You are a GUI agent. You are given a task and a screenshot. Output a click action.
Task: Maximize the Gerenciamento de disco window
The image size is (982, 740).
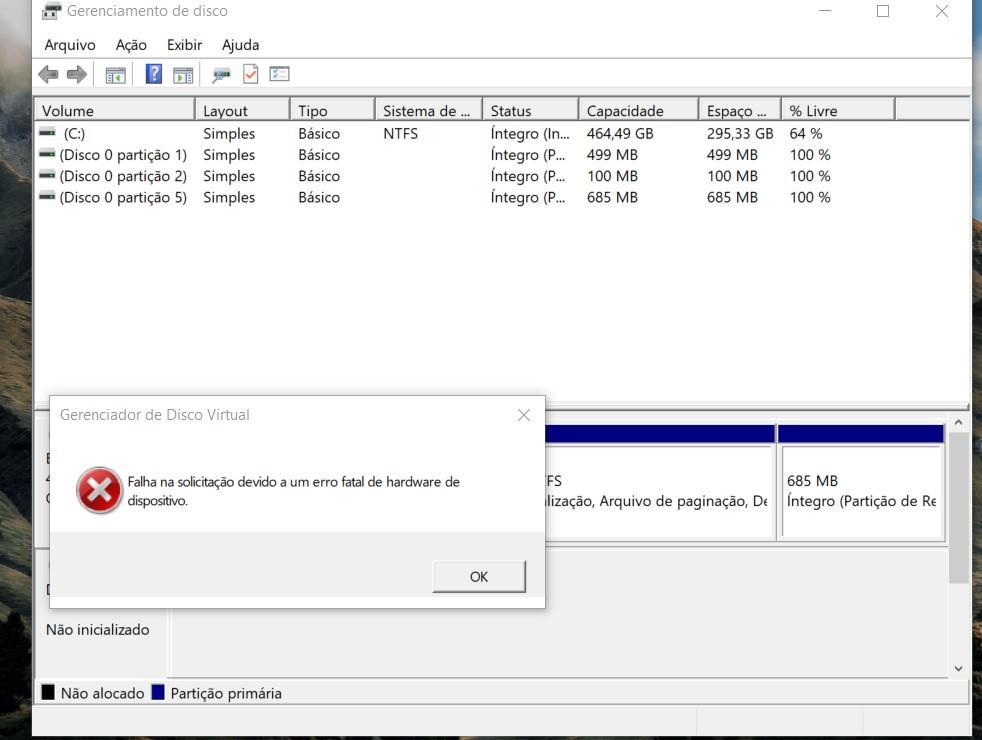883,11
